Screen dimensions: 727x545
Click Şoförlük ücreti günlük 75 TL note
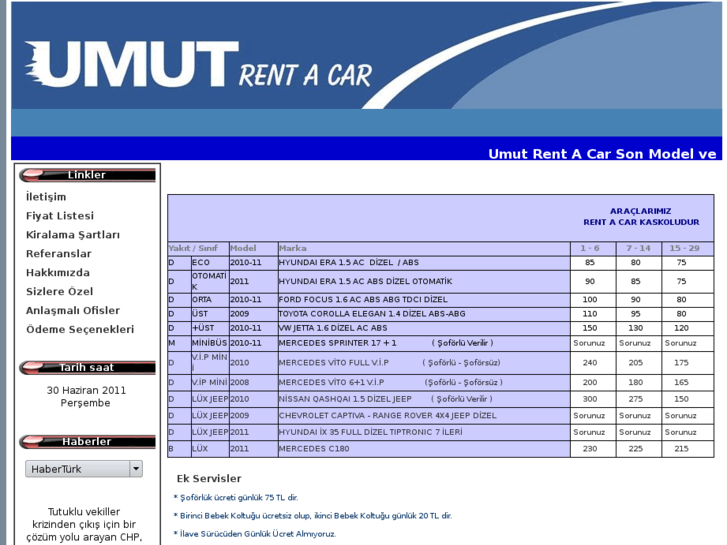pos(236,498)
